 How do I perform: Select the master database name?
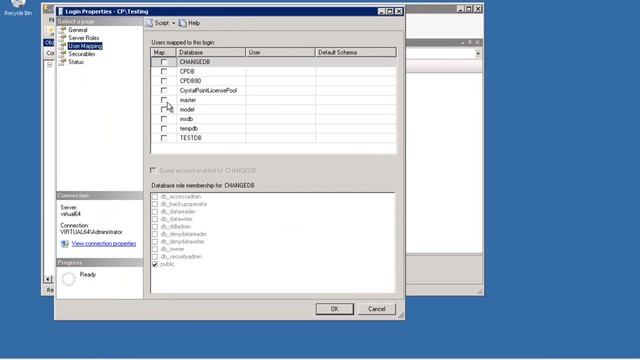pyautogui.click(x=188, y=100)
